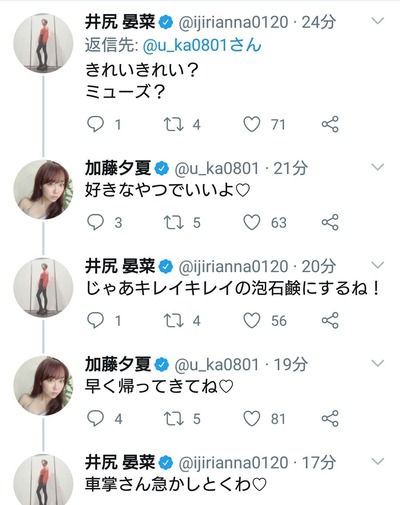
Task: Reply to the 早く帰ってきてね tweet
Action: coord(95,419)
